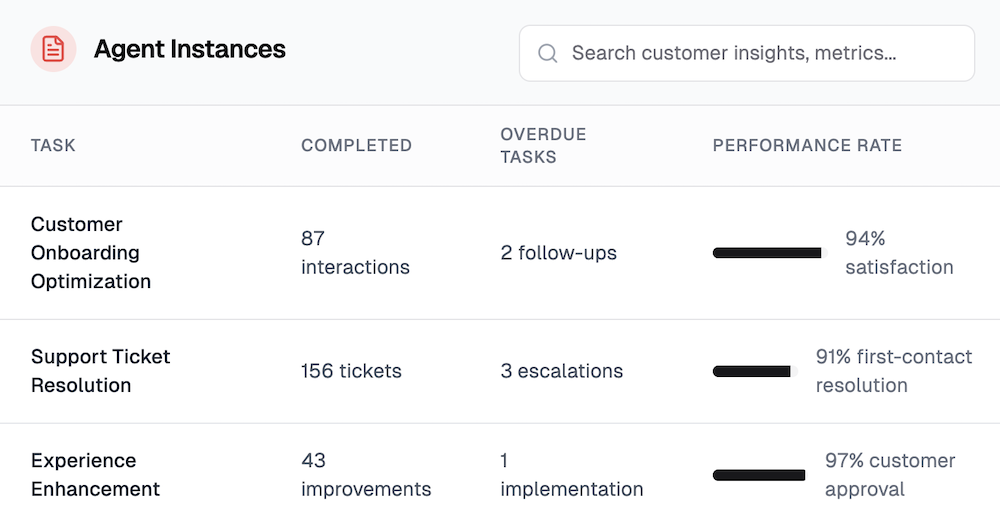Viewport: 1000px width, 518px height.
Task: Click the 91% first-contact resolution progress bar
Action: [x=755, y=371]
